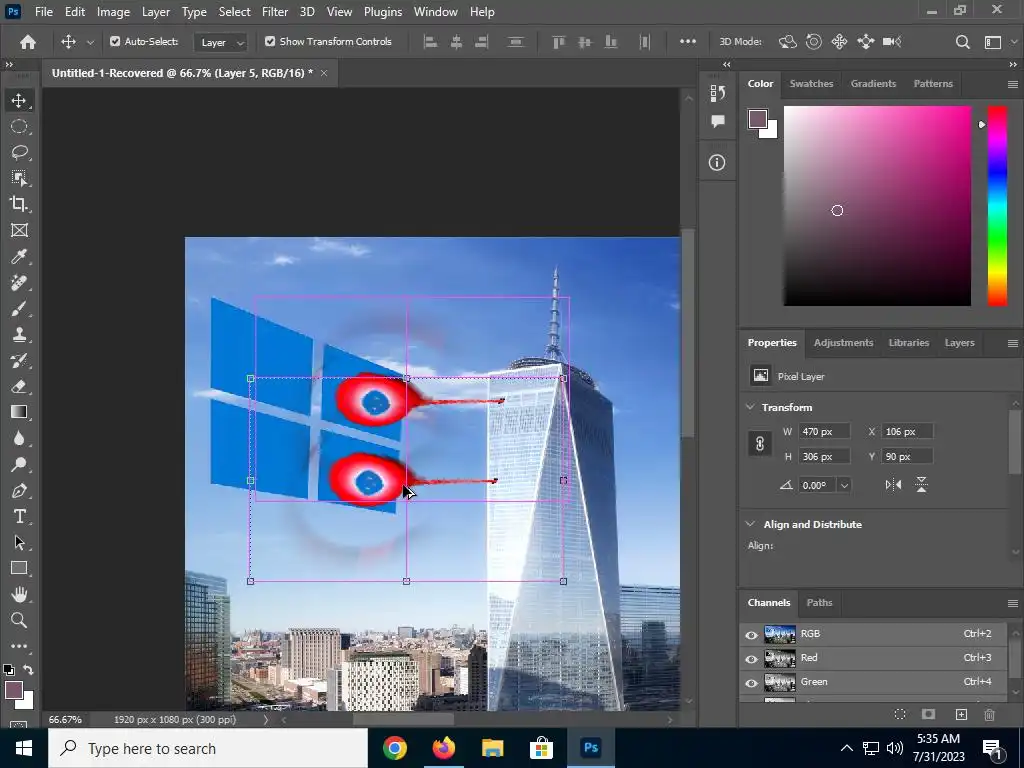Open the Channels panel menu

click(1013, 603)
